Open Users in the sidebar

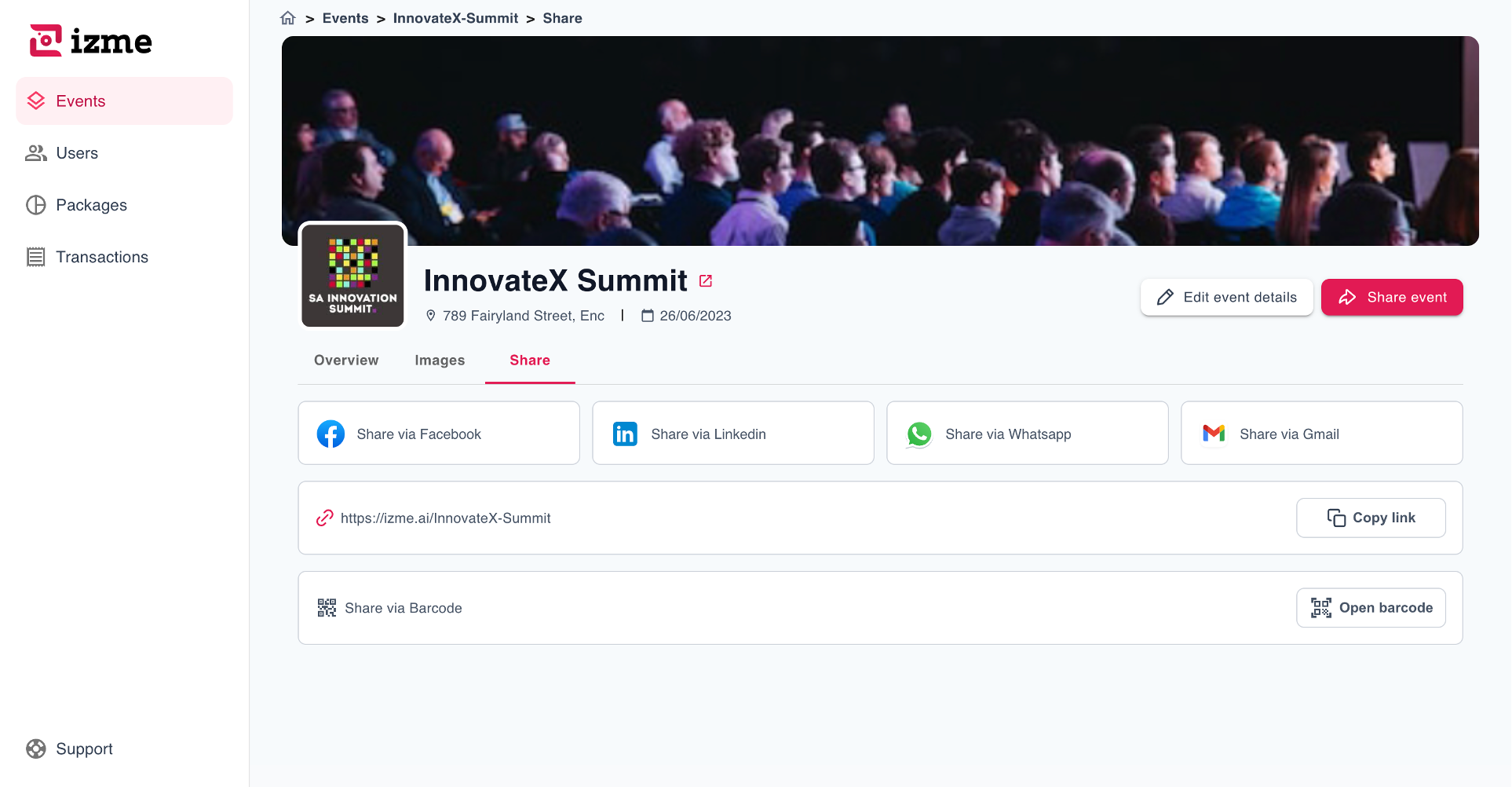point(77,153)
